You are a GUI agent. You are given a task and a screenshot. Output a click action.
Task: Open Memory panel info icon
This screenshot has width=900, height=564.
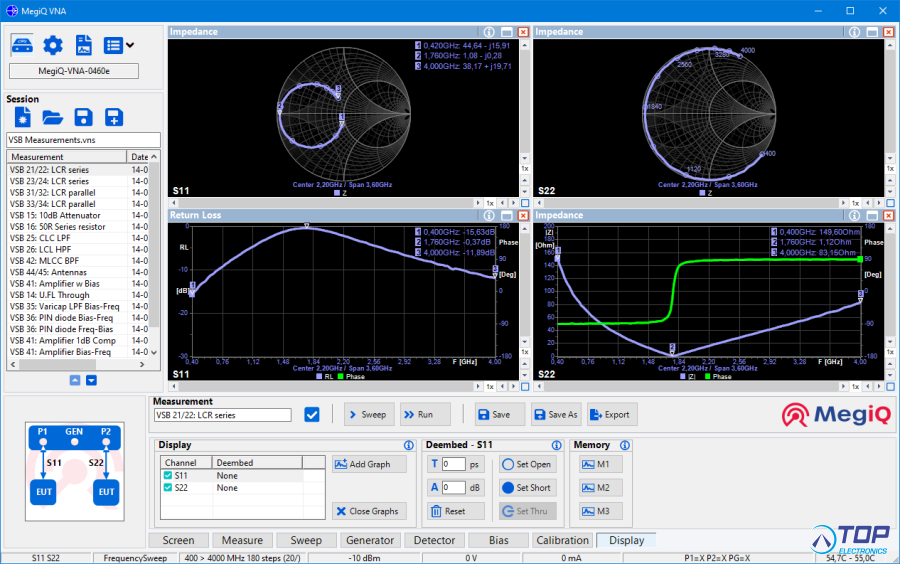tap(625, 445)
